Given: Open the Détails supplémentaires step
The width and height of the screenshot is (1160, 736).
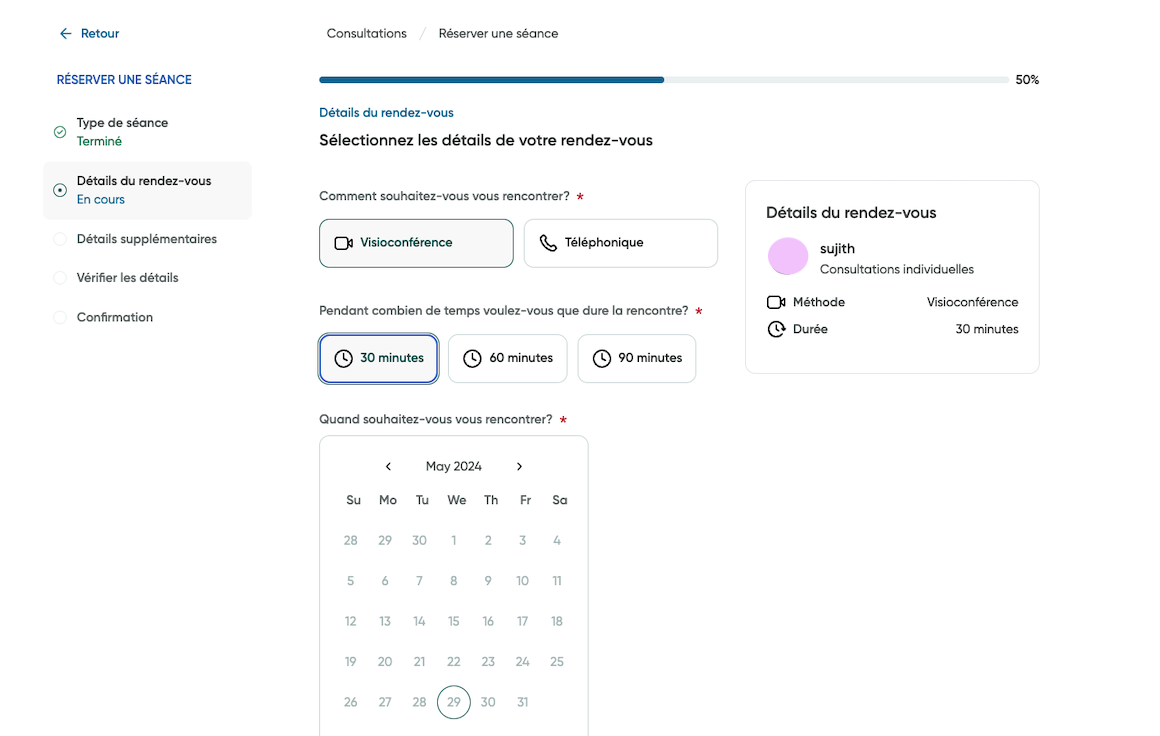Looking at the screenshot, I should [x=146, y=239].
